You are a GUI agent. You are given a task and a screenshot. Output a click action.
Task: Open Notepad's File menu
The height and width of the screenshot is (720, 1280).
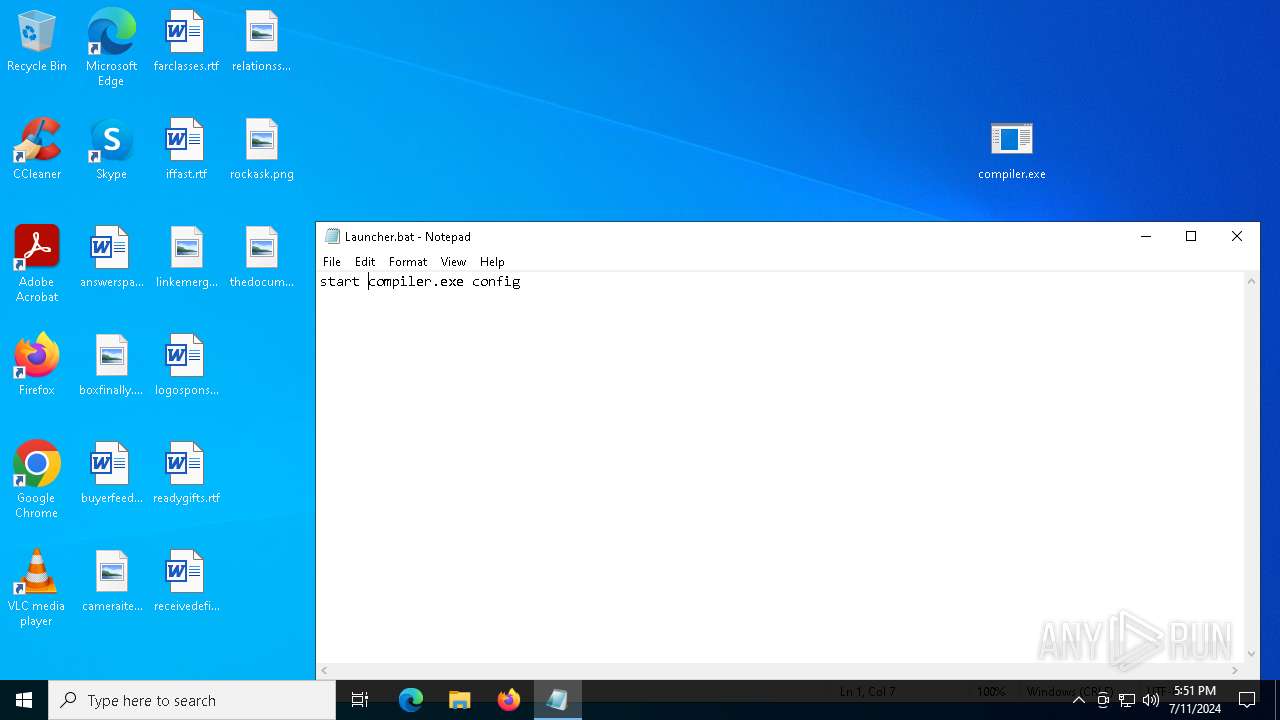pos(332,262)
